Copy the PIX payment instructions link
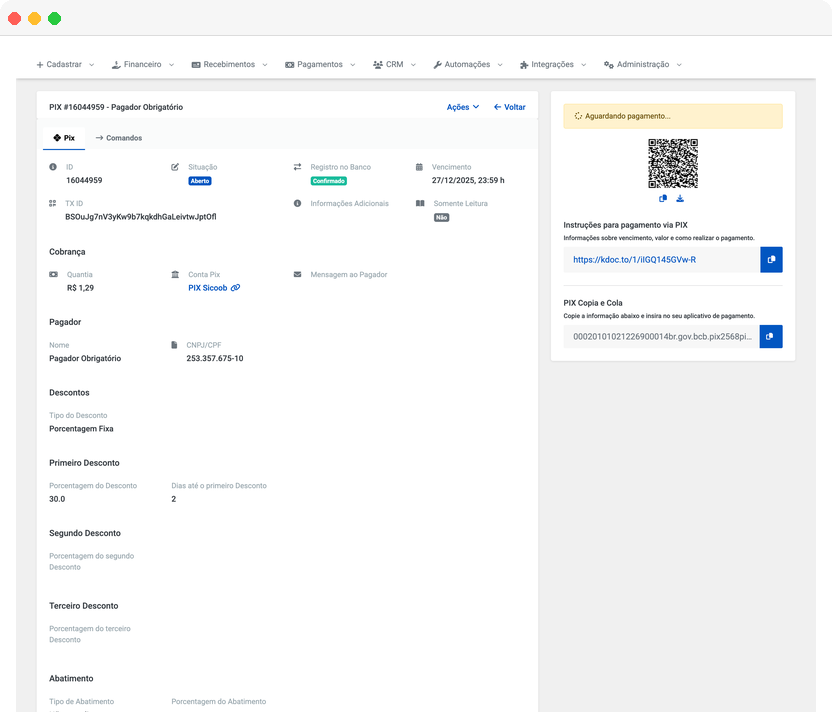This screenshot has width=832, height=728. tap(770, 260)
